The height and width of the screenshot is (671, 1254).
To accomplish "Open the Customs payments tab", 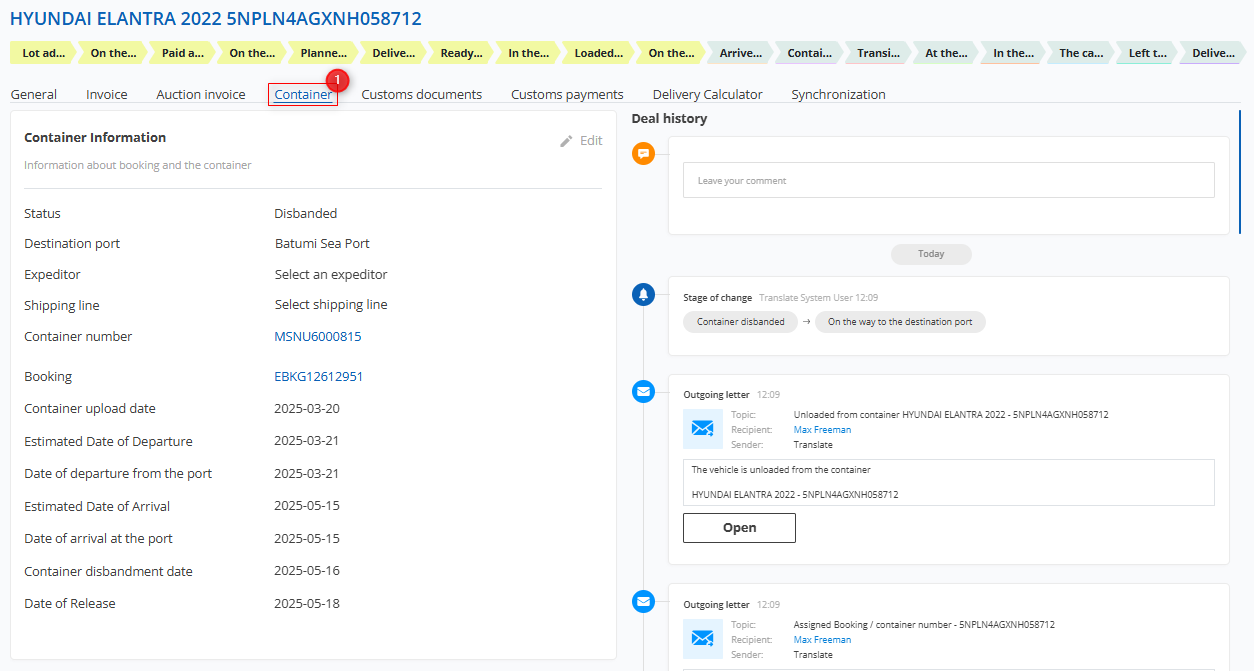I will pyautogui.click(x=567, y=94).
